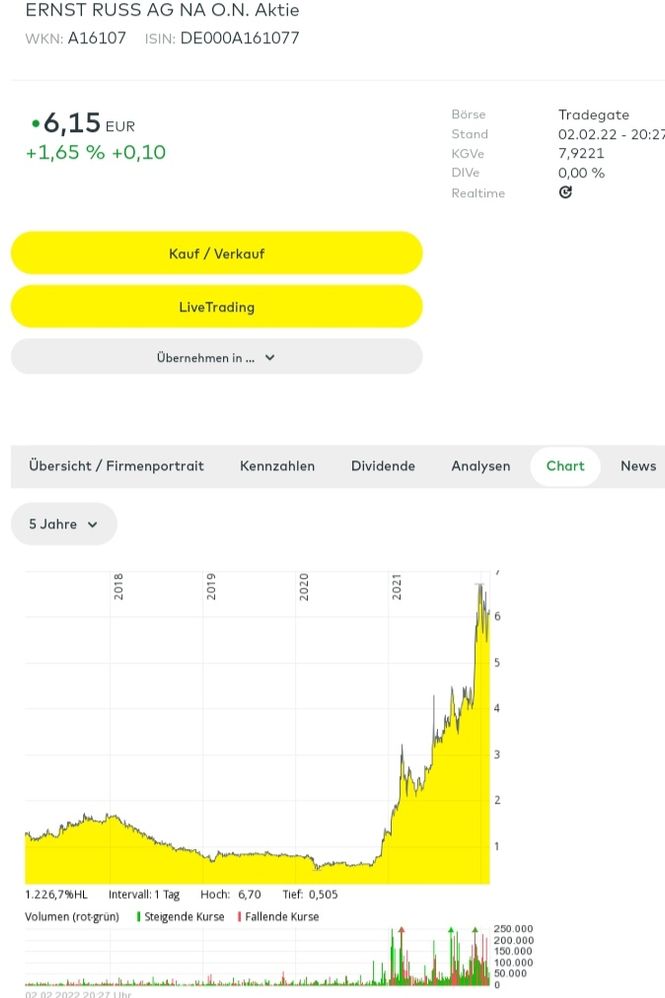The width and height of the screenshot is (665, 998).
Task: Open the Kennzahlen tab
Action: tap(277, 466)
